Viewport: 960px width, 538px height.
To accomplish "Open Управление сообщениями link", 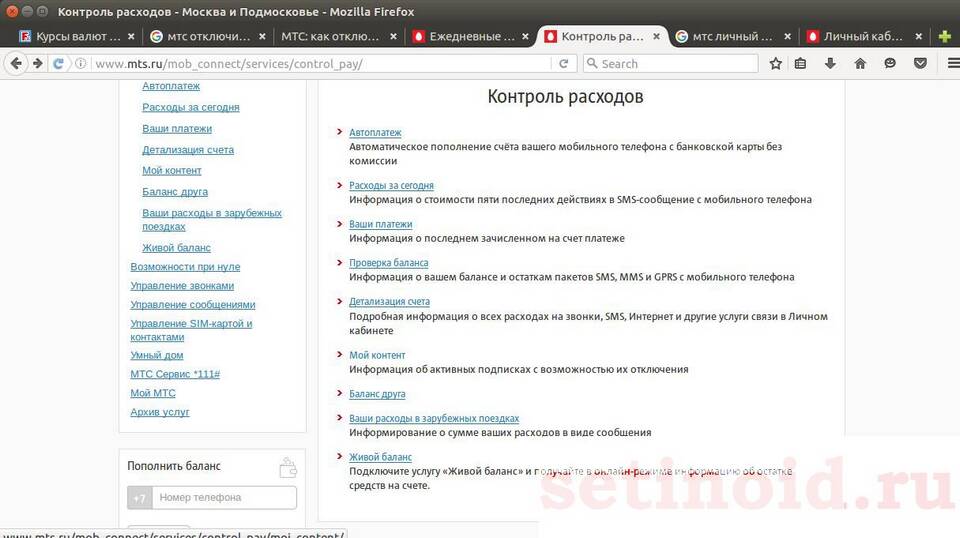I will click(193, 305).
